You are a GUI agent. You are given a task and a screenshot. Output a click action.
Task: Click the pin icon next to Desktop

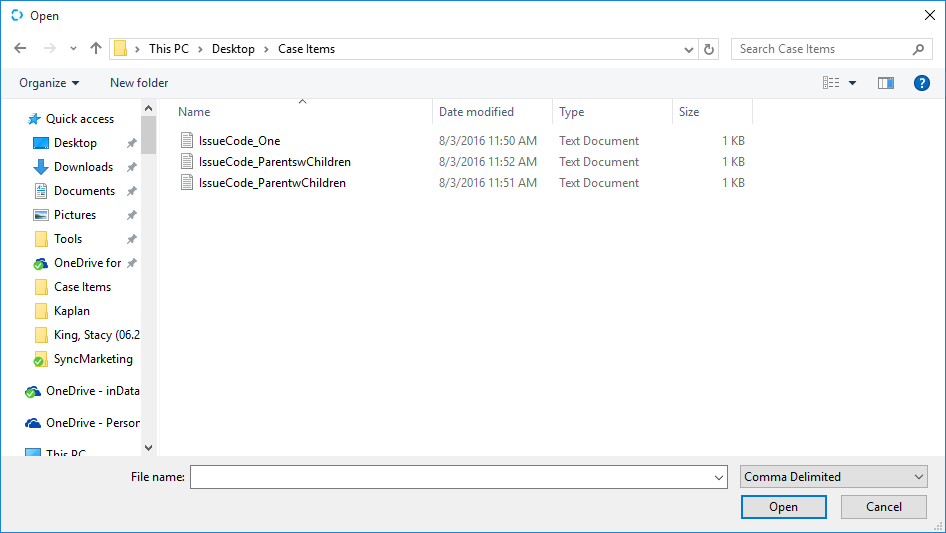tap(132, 143)
